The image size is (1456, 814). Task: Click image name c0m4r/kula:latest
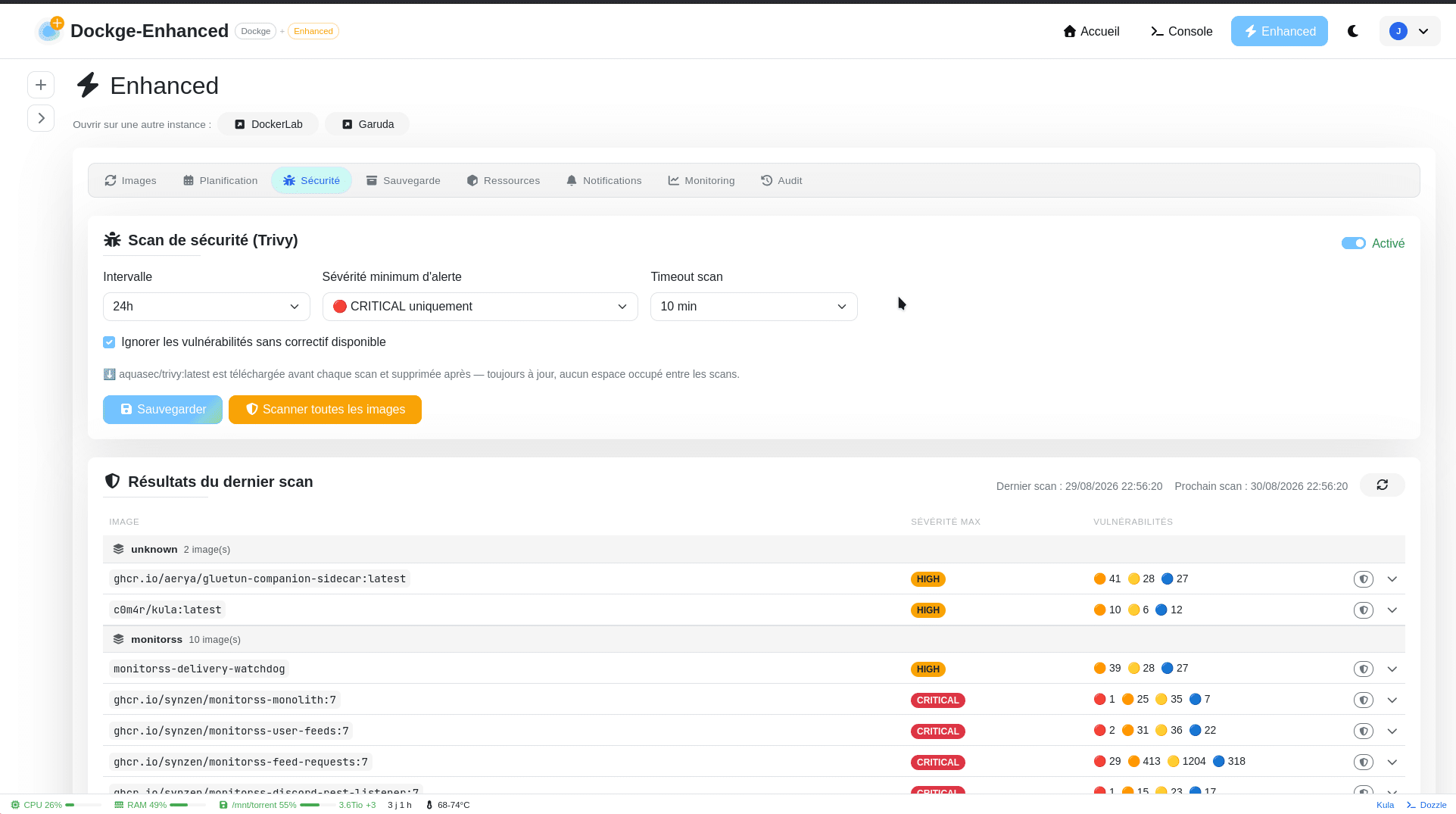[x=167, y=610]
